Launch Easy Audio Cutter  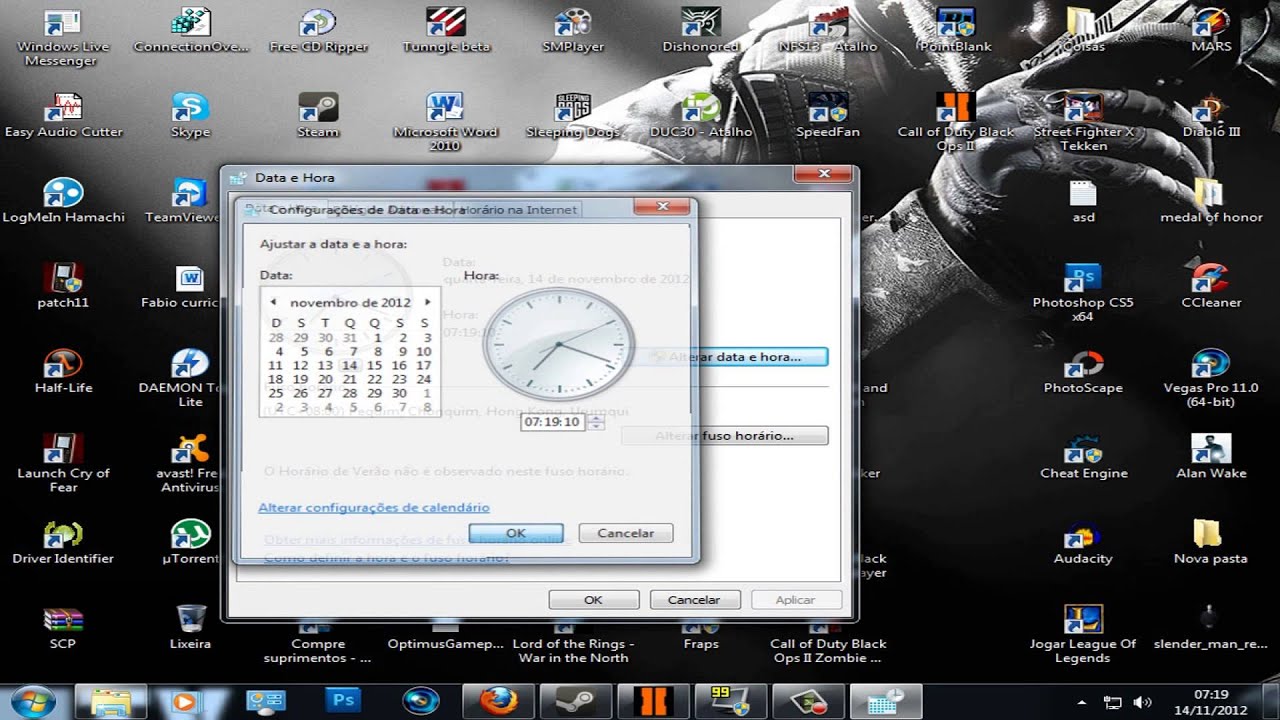click(63, 116)
